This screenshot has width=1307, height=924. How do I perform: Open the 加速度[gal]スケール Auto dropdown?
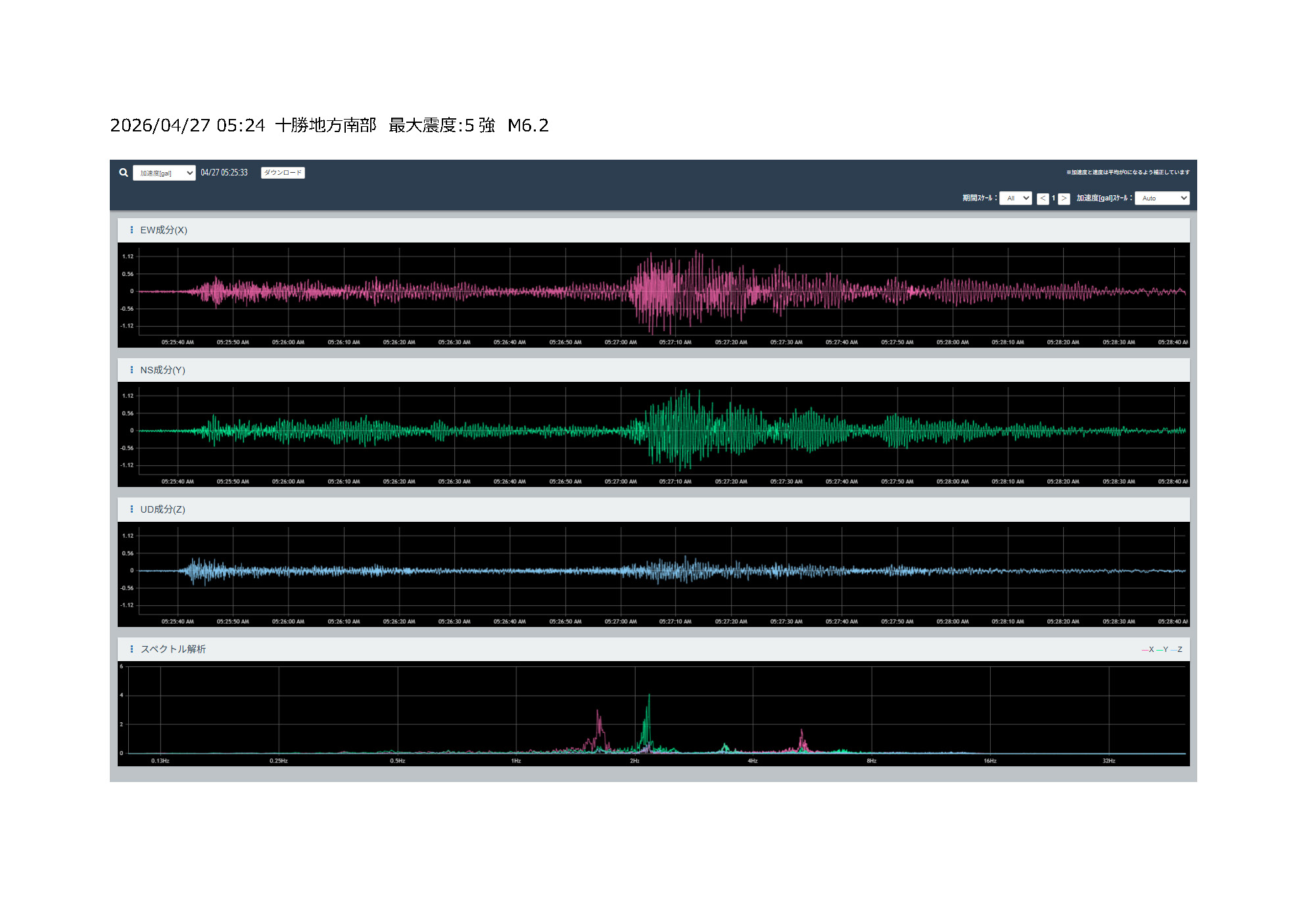coord(1162,198)
